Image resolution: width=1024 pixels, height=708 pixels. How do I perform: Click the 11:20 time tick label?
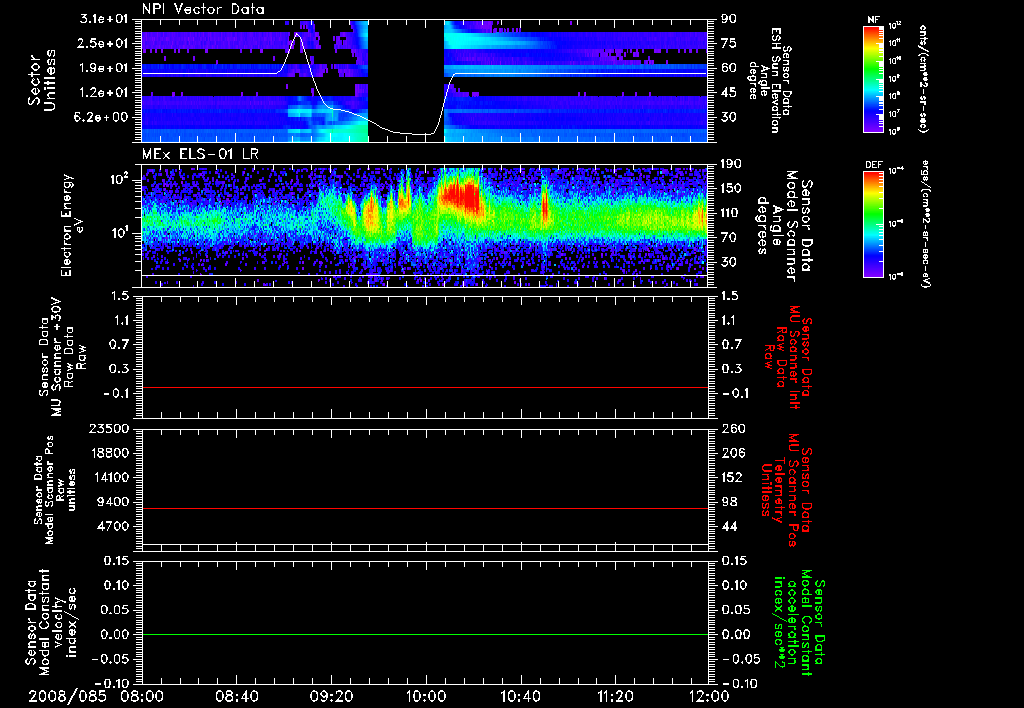point(615,696)
